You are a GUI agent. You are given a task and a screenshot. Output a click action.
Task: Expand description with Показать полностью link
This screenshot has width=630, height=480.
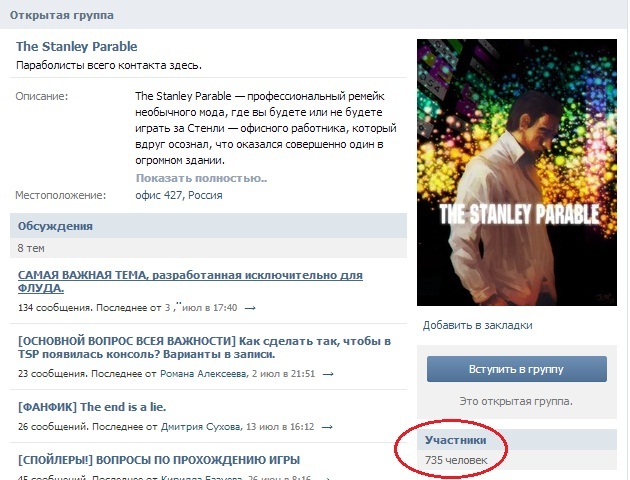tap(201, 178)
